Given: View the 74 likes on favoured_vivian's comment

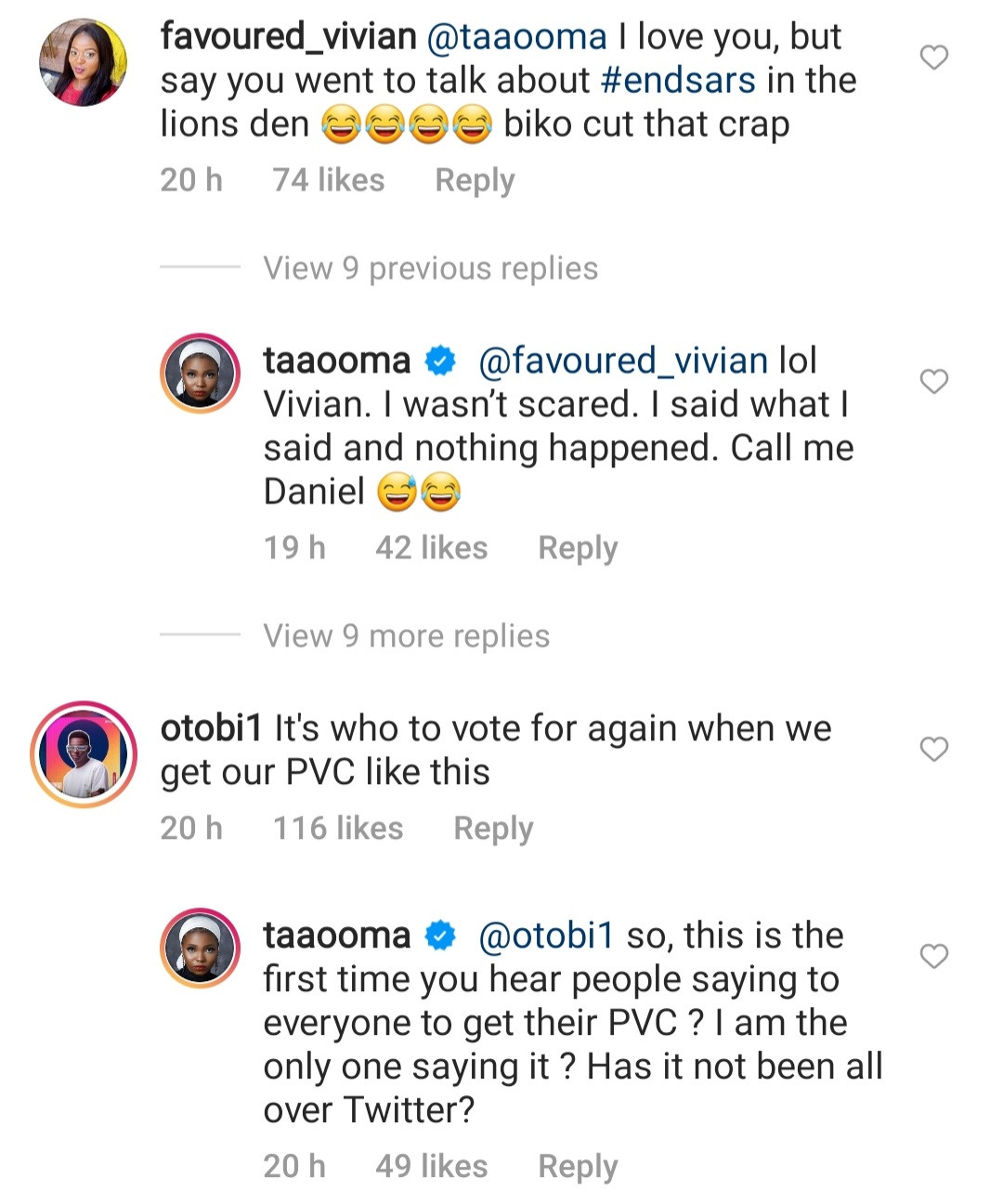Looking at the screenshot, I should [x=329, y=180].
